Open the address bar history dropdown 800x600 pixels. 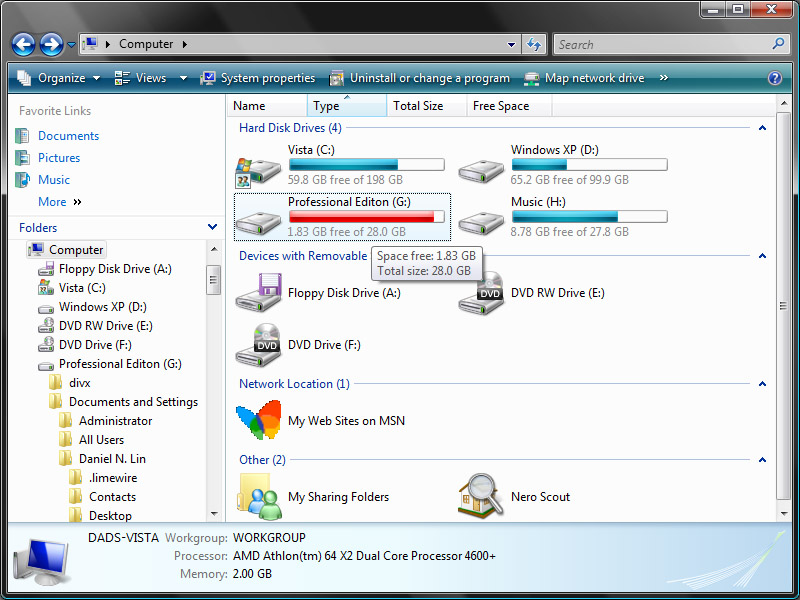(511, 44)
